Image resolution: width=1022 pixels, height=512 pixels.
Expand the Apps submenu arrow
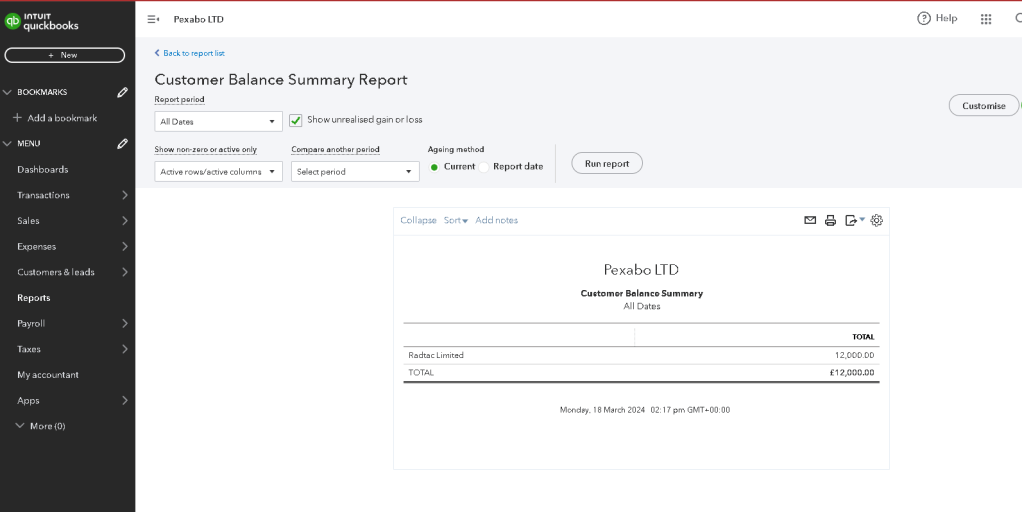124,401
